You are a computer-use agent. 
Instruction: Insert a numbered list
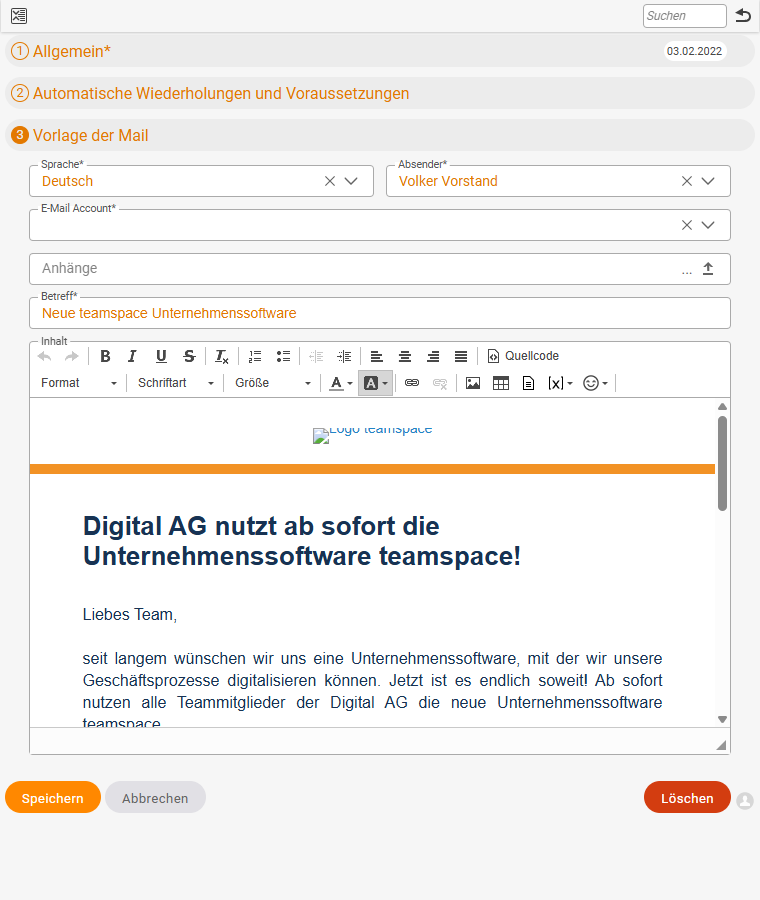[255, 356]
